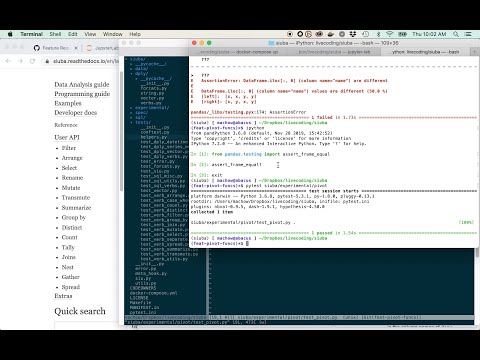Click the Dropbox menu bar icon
480x360 pixels.
pyautogui.click(x=353, y=34)
